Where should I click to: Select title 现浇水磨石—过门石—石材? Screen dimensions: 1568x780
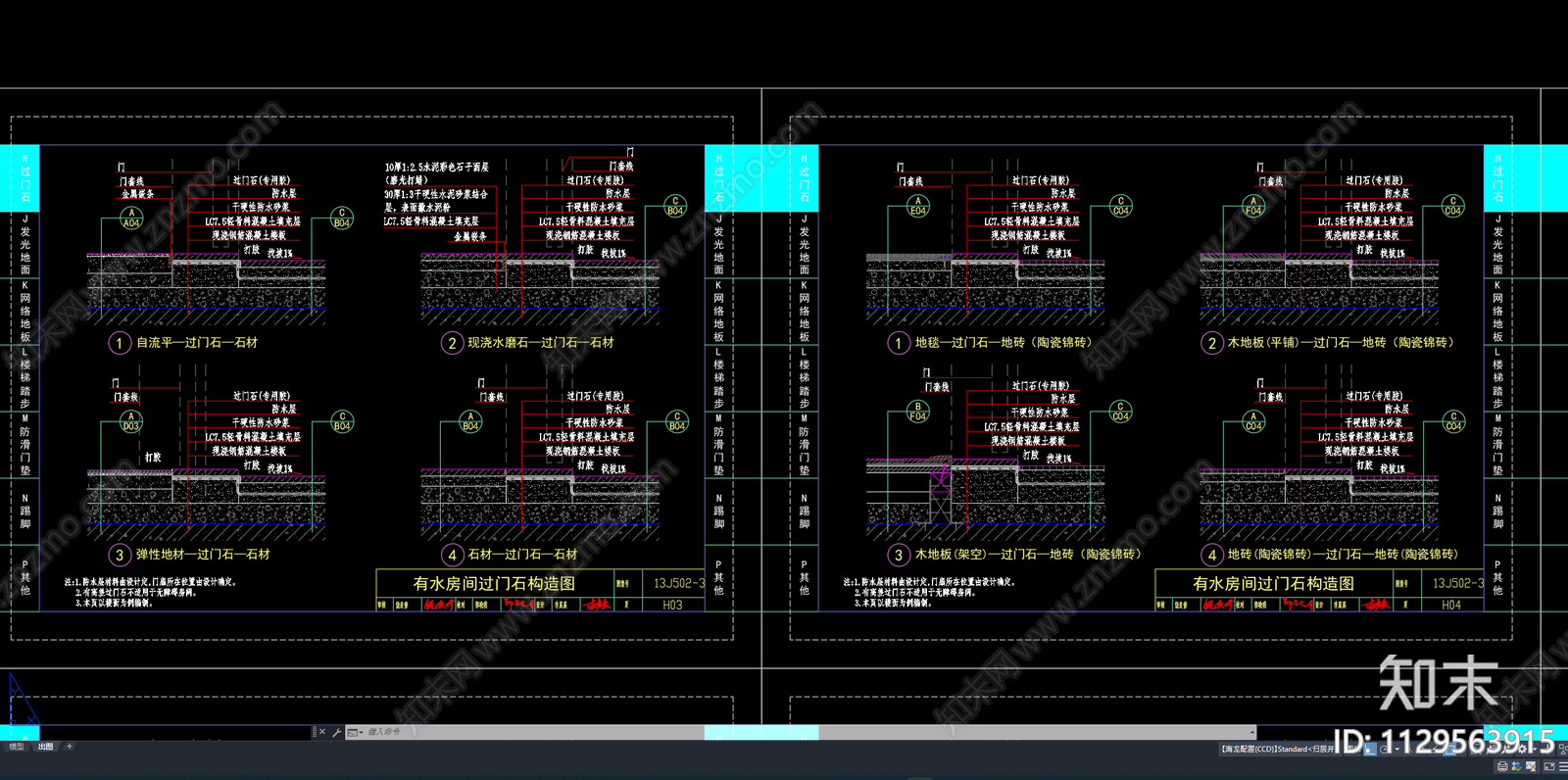(x=541, y=343)
